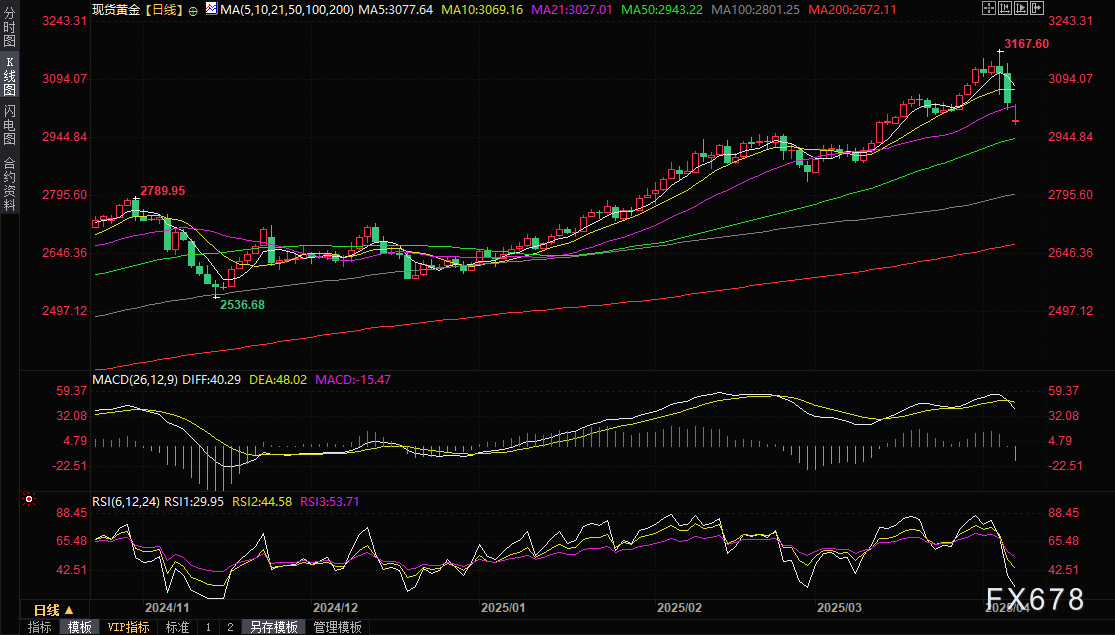This screenshot has width=1115, height=635.
Task: Click the yellow MA10:3069.16 value
Action: [x=482, y=10]
